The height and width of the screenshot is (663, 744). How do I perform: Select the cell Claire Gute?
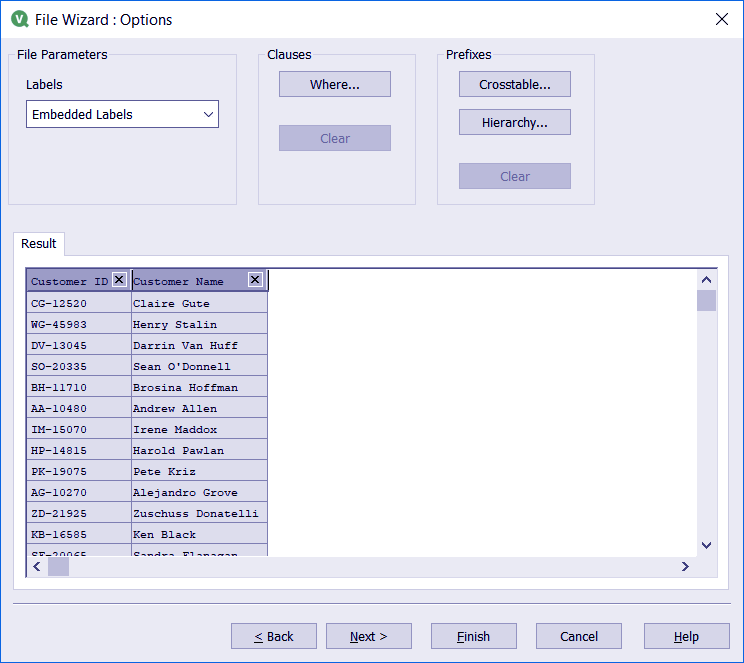point(200,303)
